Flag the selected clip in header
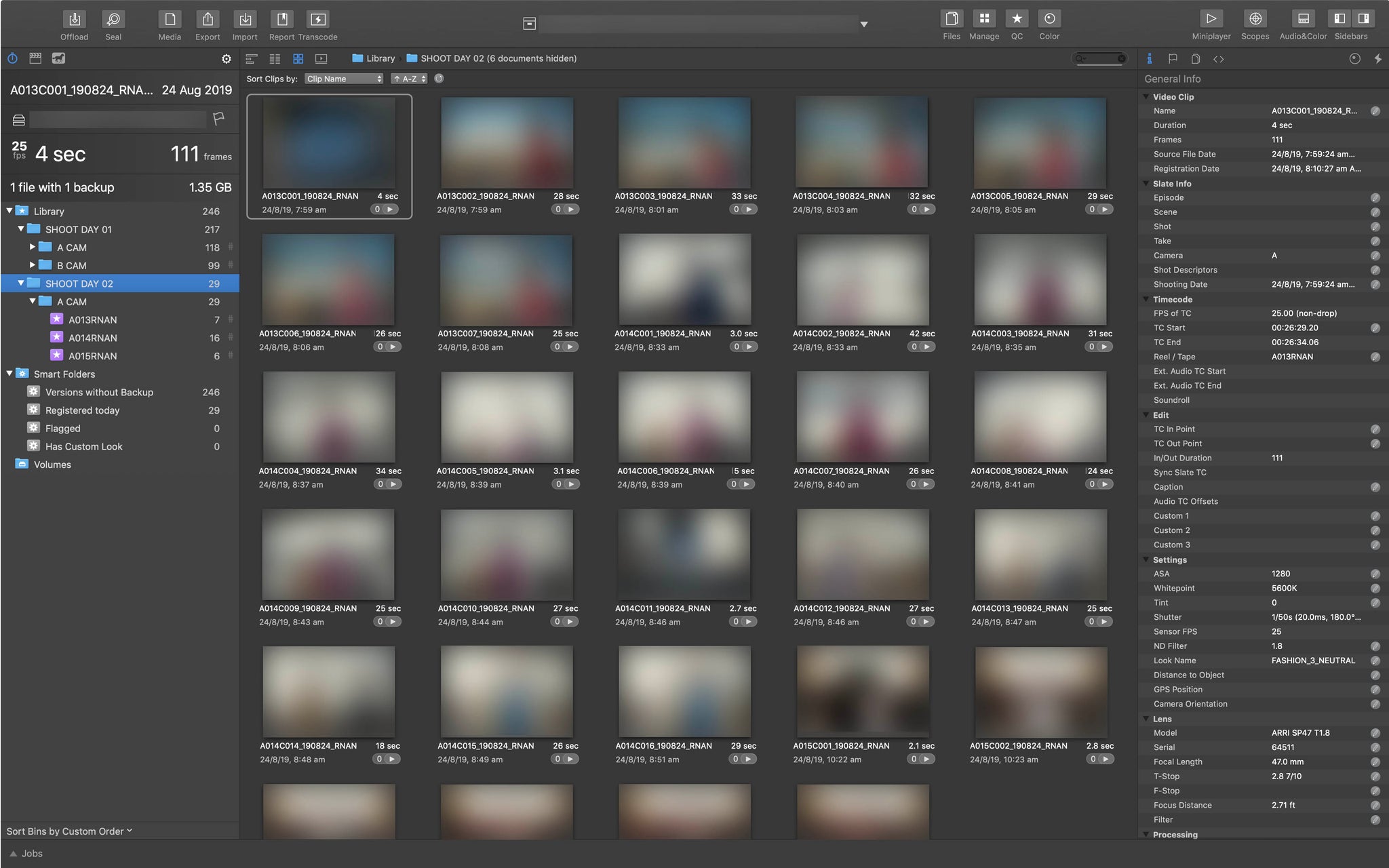The width and height of the screenshot is (1389, 868). [x=218, y=119]
